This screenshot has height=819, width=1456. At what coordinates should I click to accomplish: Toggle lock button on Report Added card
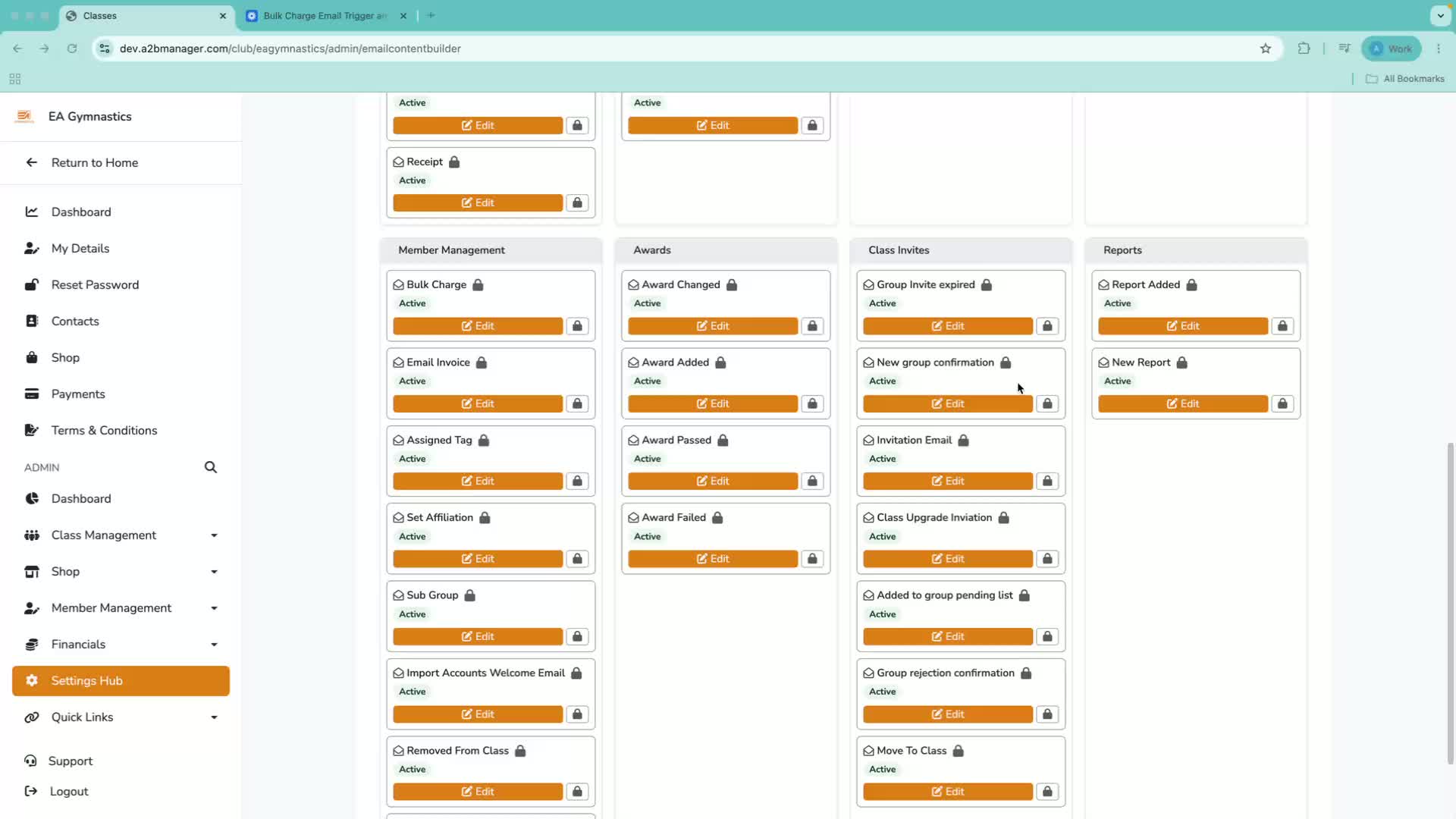tap(1282, 326)
